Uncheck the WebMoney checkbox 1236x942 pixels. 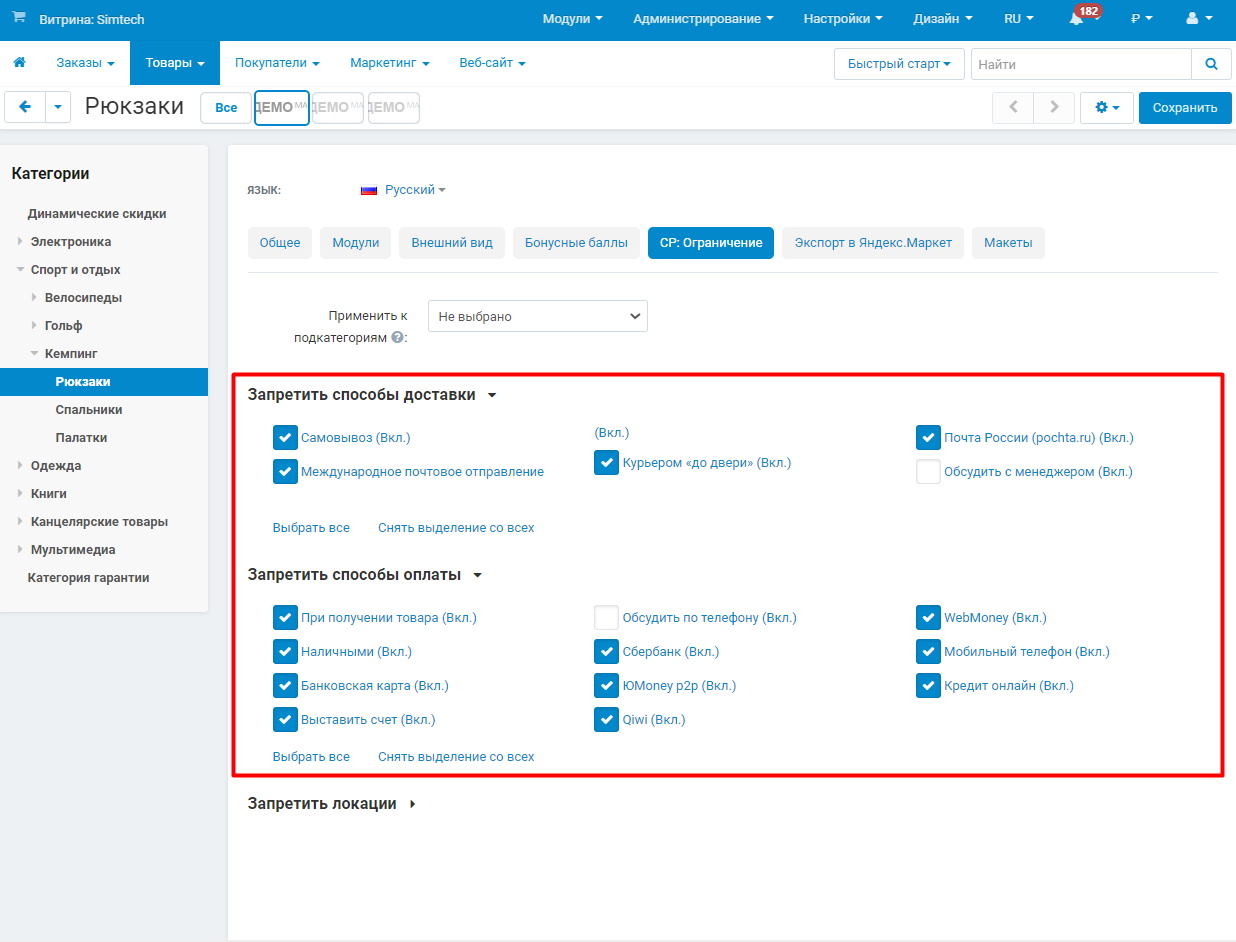(x=929, y=618)
